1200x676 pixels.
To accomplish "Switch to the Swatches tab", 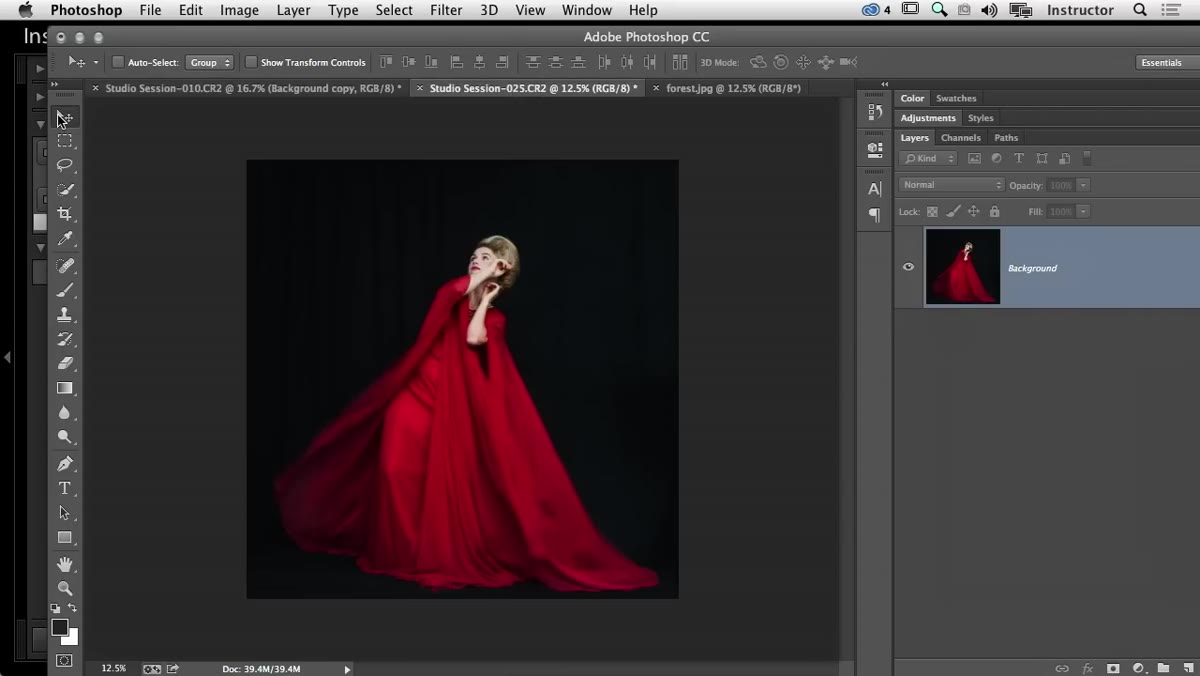I will [956, 98].
